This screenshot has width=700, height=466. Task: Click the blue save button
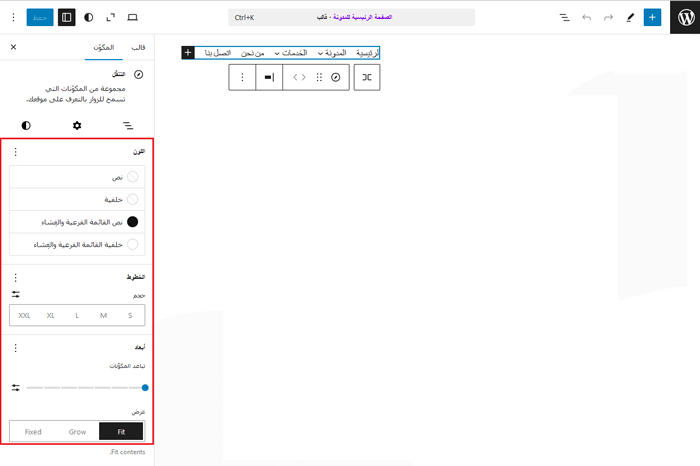tap(39, 17)
